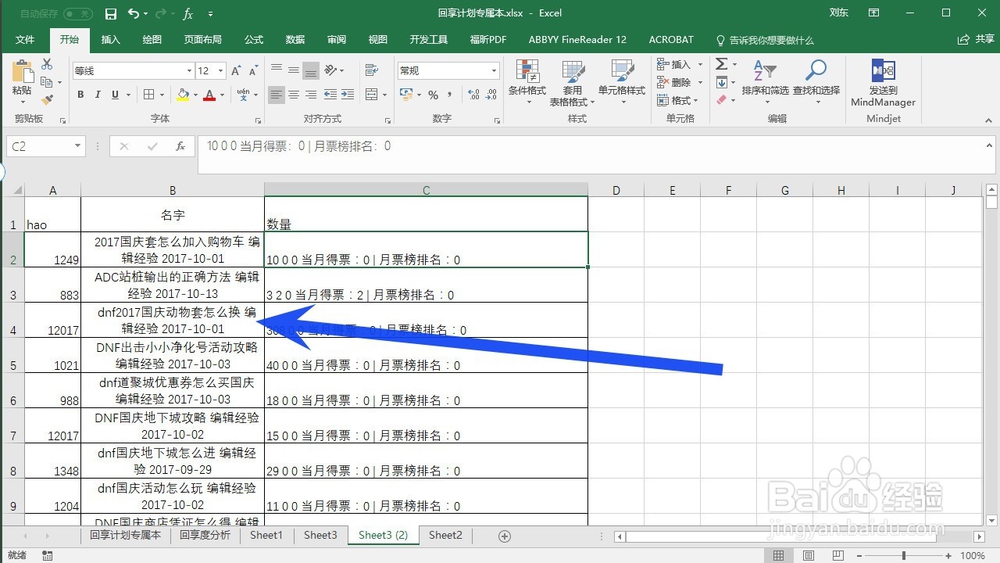Open Find and Select
Image resolution: width=1000 pixels, height=563 pixels.
coord(816,82)
